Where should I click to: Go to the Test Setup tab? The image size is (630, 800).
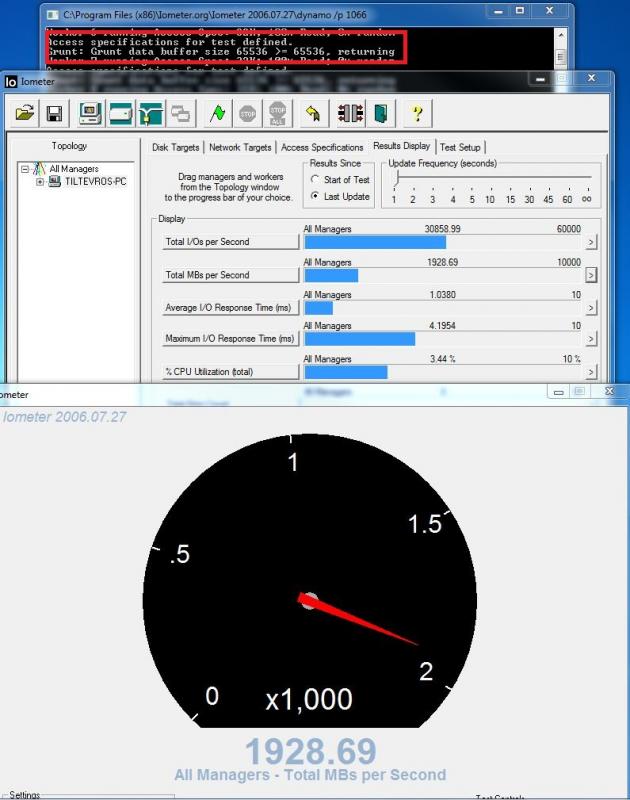coord(460,147)
